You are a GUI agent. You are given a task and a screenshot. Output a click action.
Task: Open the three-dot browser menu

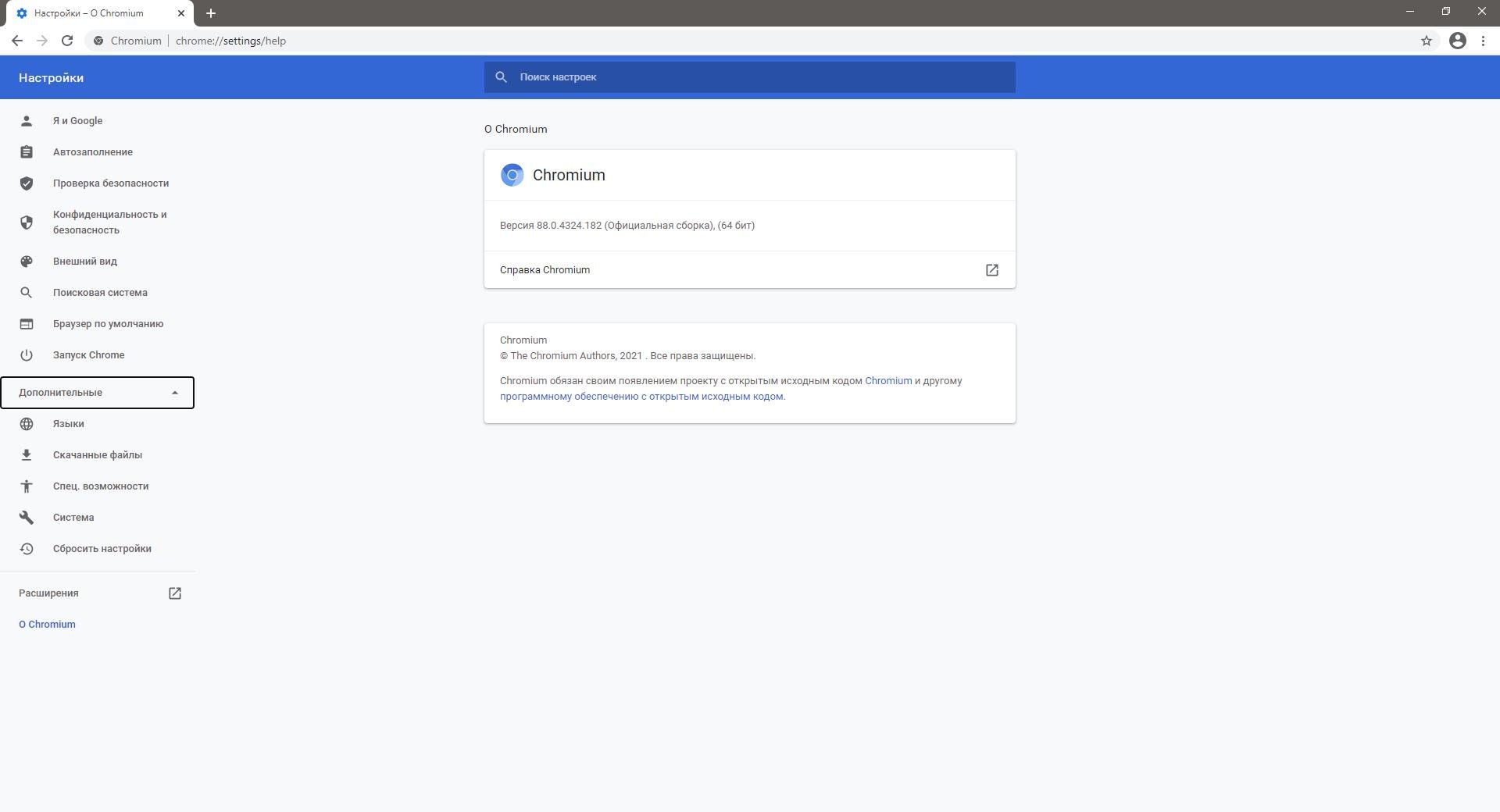pos(1483,41)
